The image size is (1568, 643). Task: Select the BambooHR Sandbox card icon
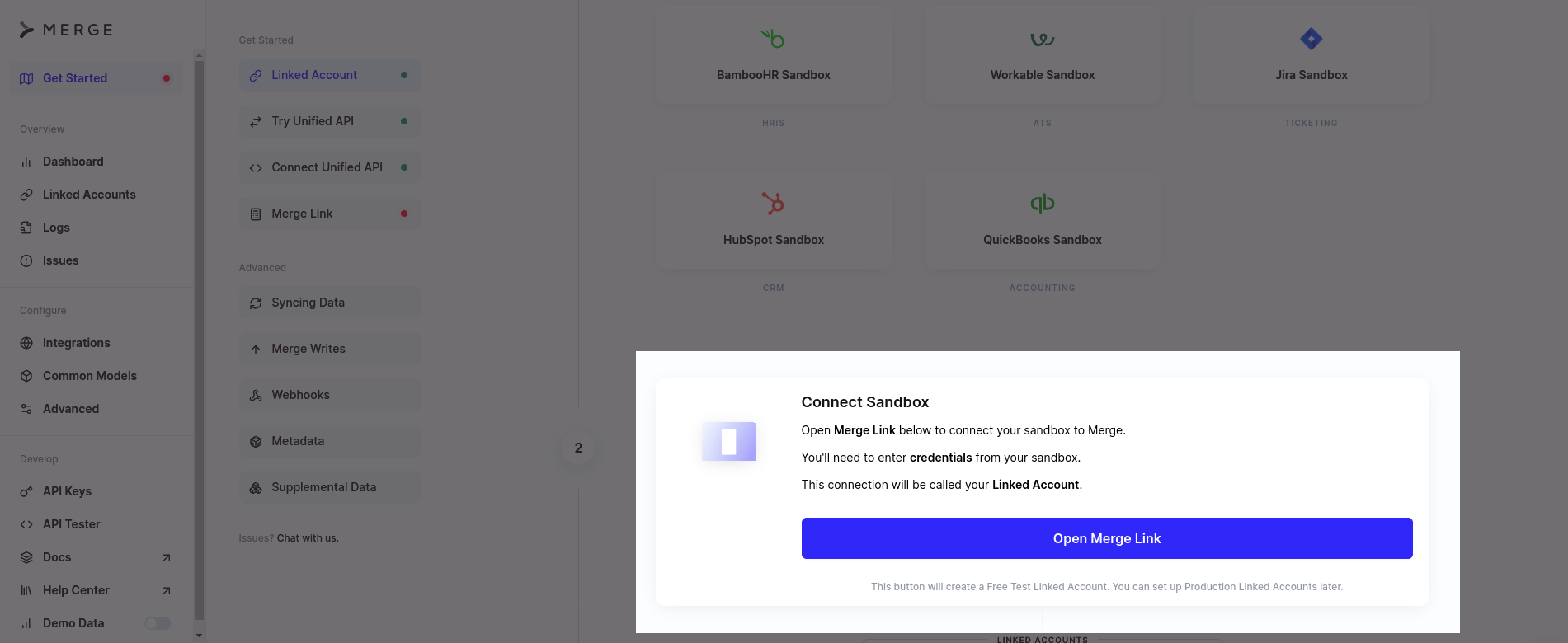773,38
